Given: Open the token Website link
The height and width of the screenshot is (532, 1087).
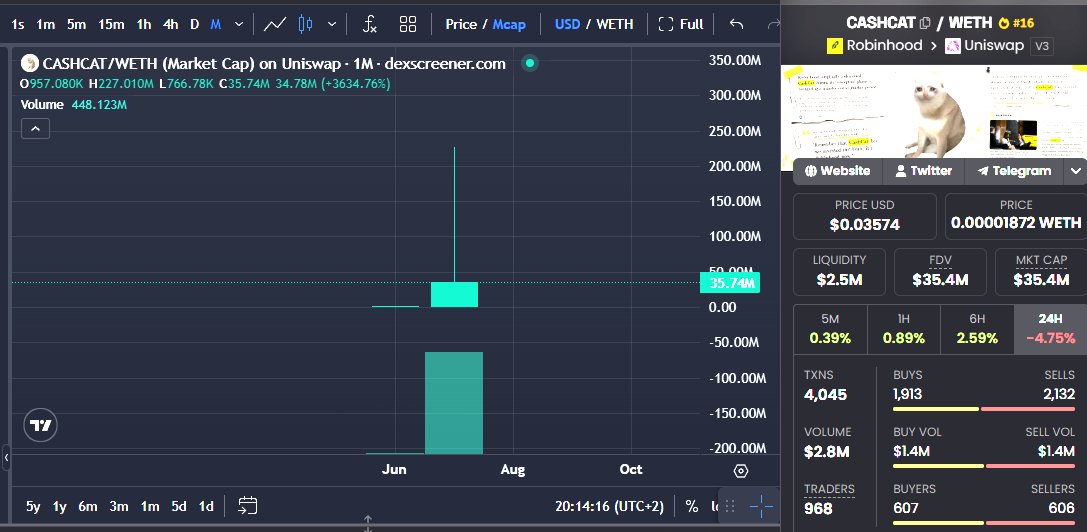Looking at the screenshot, I should 837,171.
